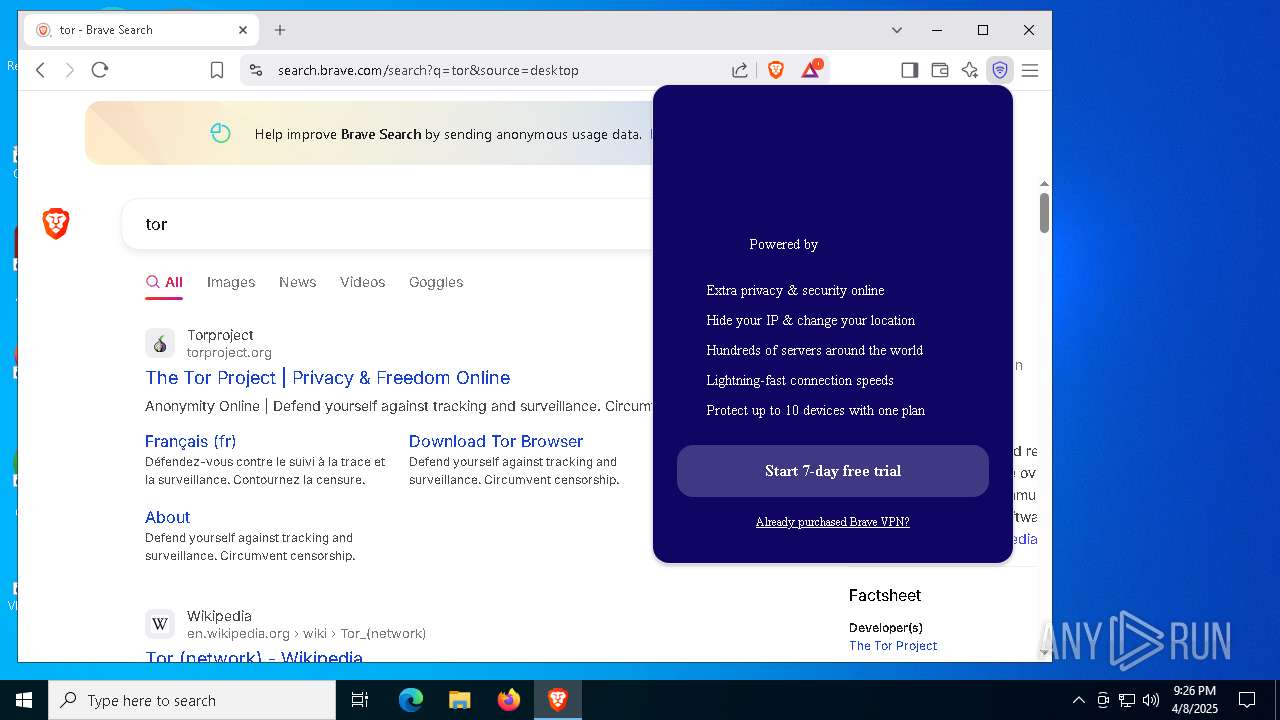Open the Brave main hamburger menu
The image size is (1280, 720).
point(1030,70)
